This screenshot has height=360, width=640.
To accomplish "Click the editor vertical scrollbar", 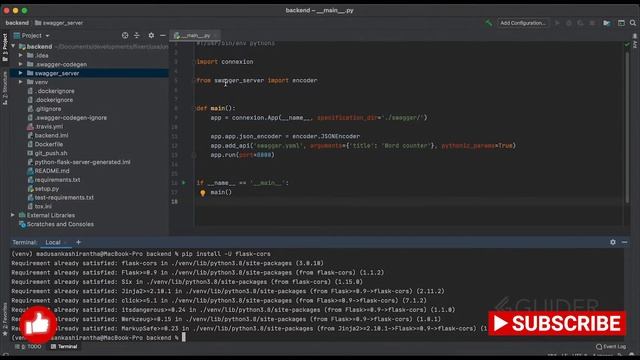I will tap(627, 127).
